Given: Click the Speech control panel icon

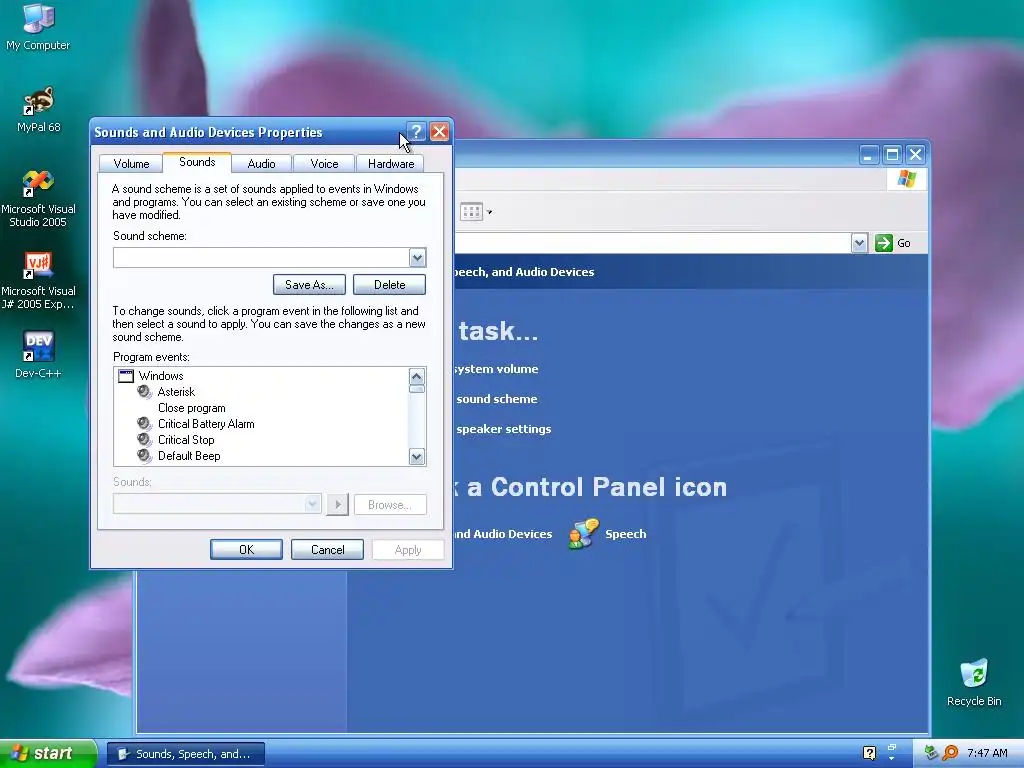Looking at the screenshot, I should click(583, 534).
